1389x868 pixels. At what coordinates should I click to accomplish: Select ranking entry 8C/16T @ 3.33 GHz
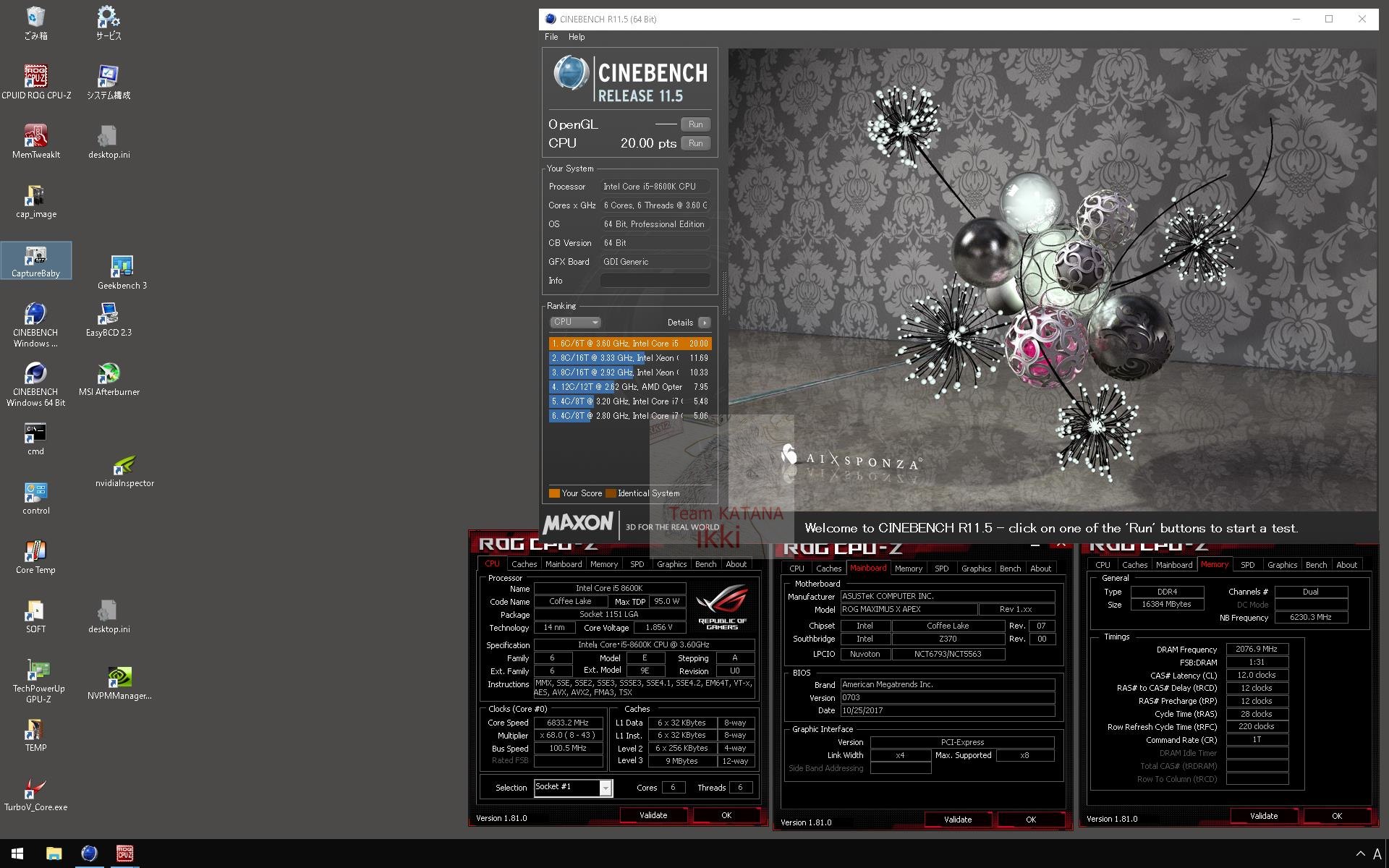(x=630, y=358)
